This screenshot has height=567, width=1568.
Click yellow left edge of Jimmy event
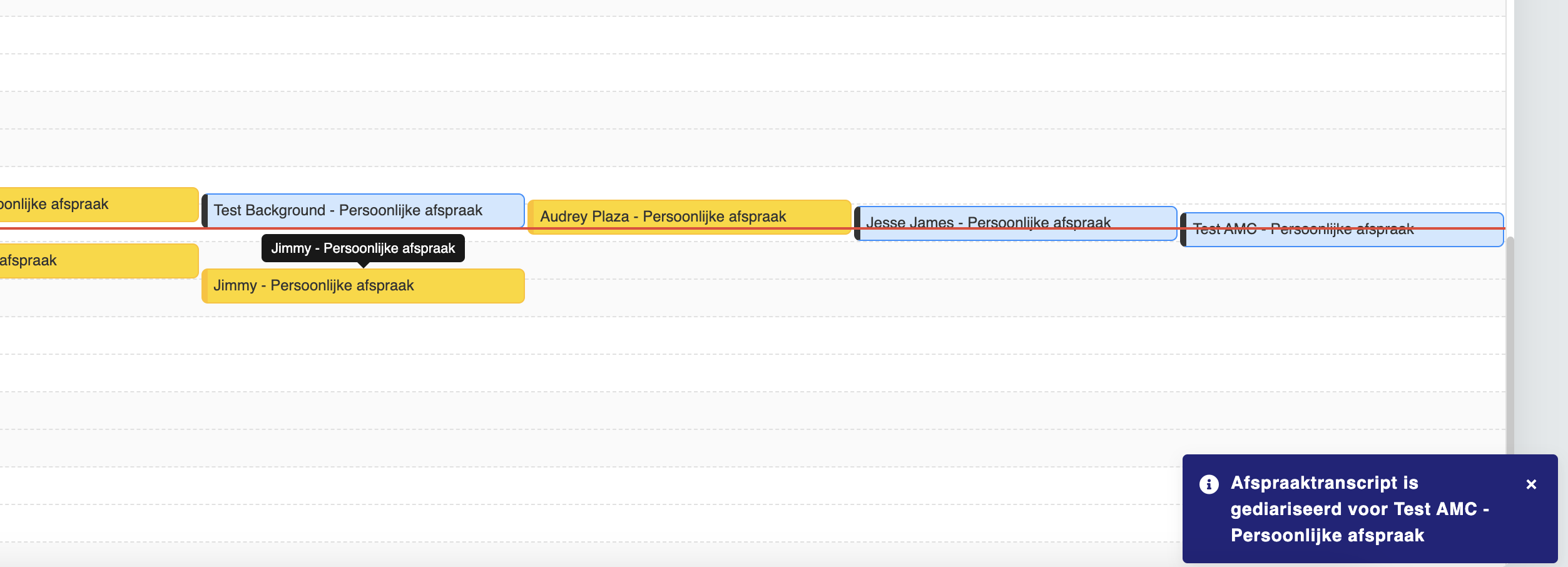pyautogui.click(x=205, y=286)
